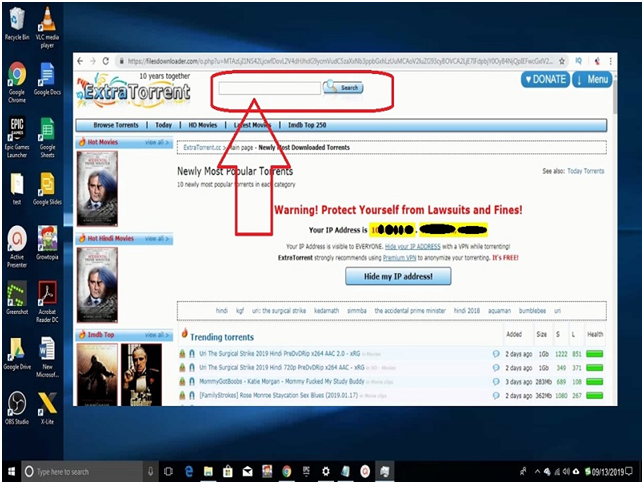Open Google Chrome desktop shortcut
The width and height of the screenshot is (644, 484).
[17, 82]
